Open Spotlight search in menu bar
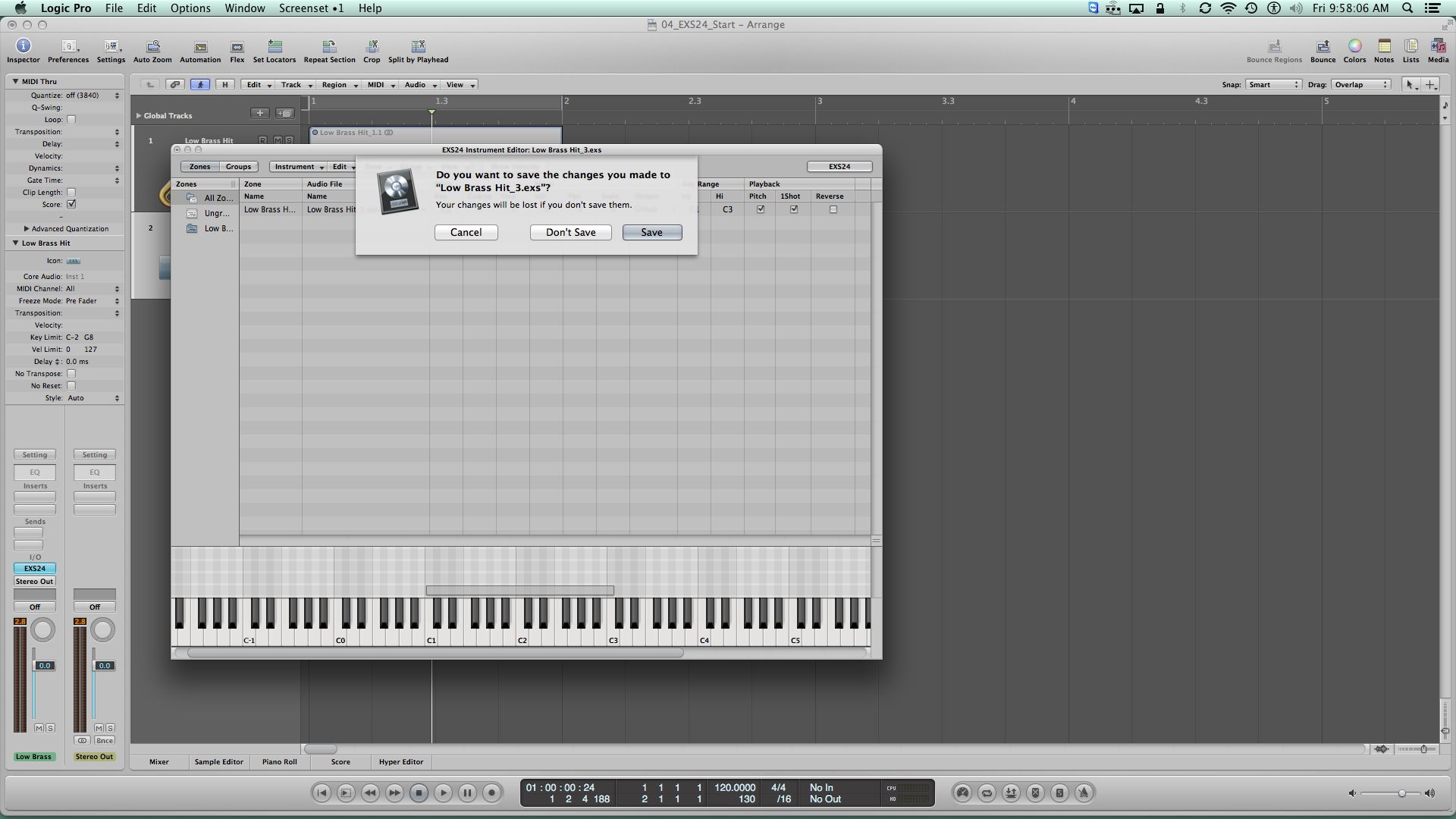1456x819 pixels. (1407, 8)
